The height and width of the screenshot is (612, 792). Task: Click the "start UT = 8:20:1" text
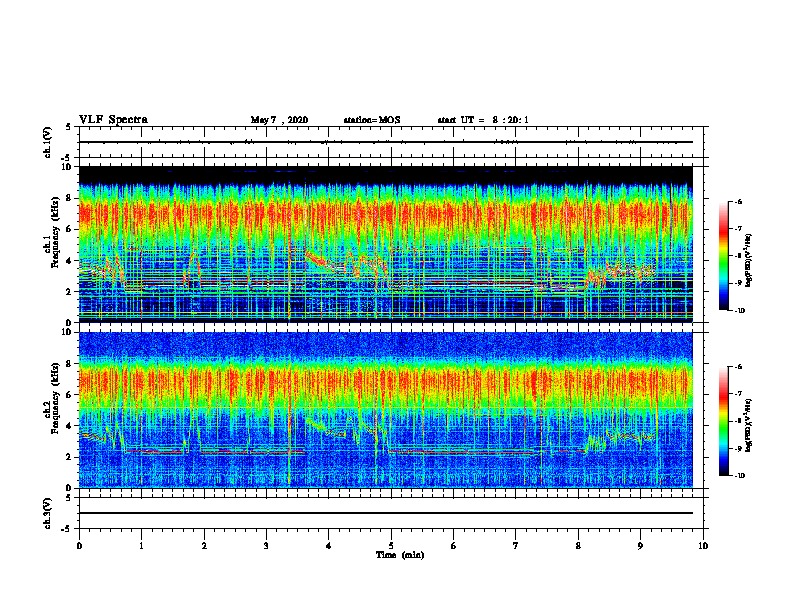(x=483, y=120)
